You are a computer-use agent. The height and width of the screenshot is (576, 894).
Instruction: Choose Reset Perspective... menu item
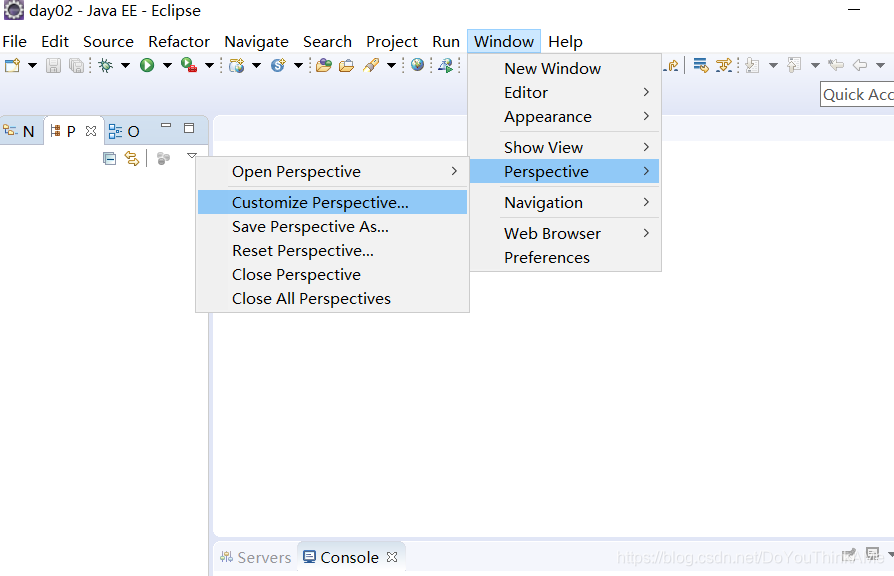click(x=332, y=251)
